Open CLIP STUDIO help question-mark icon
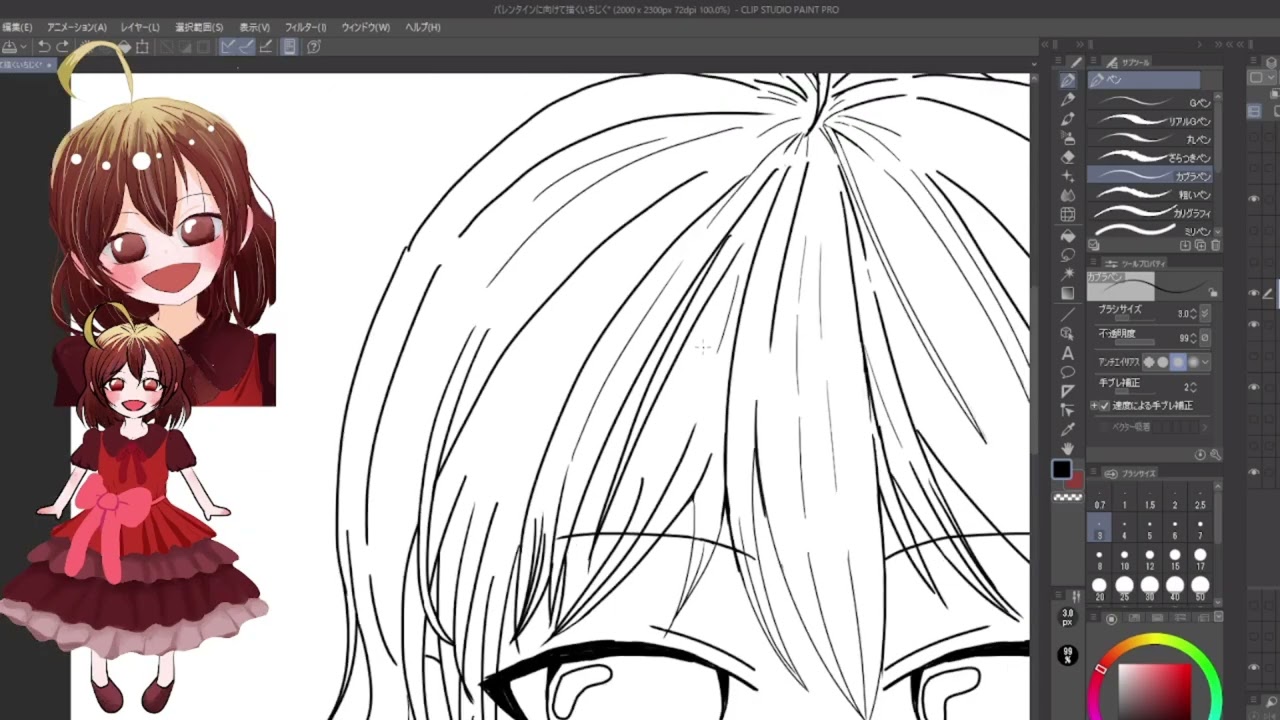Screen dimensions: 1280x720 pos(313,46)
